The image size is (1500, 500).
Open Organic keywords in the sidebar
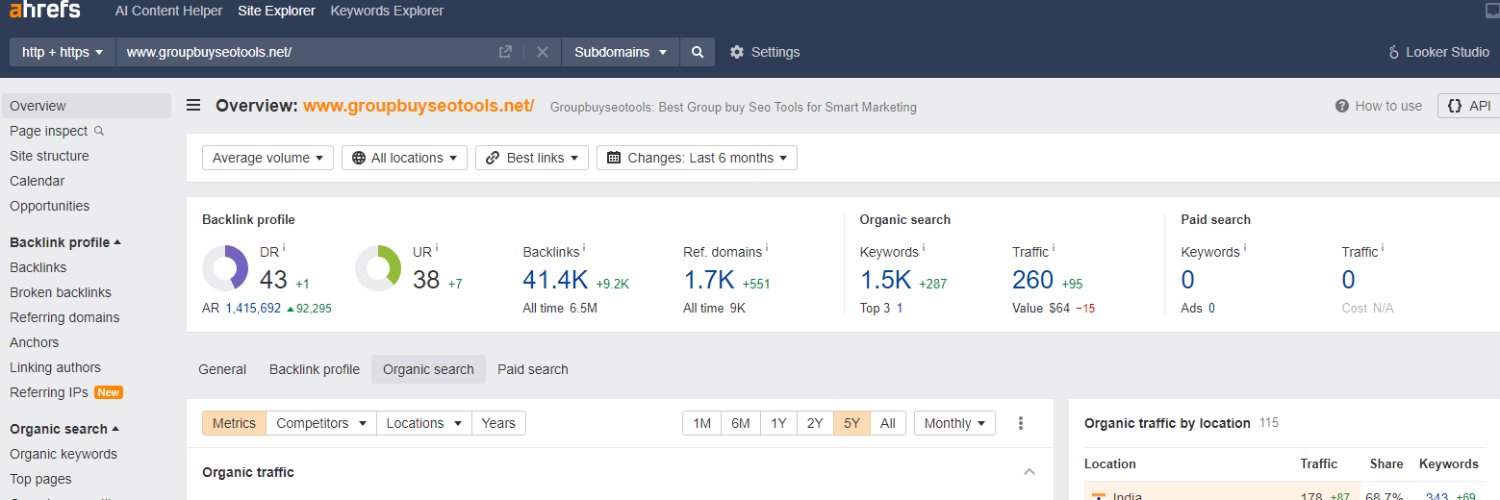click(63, 454)
